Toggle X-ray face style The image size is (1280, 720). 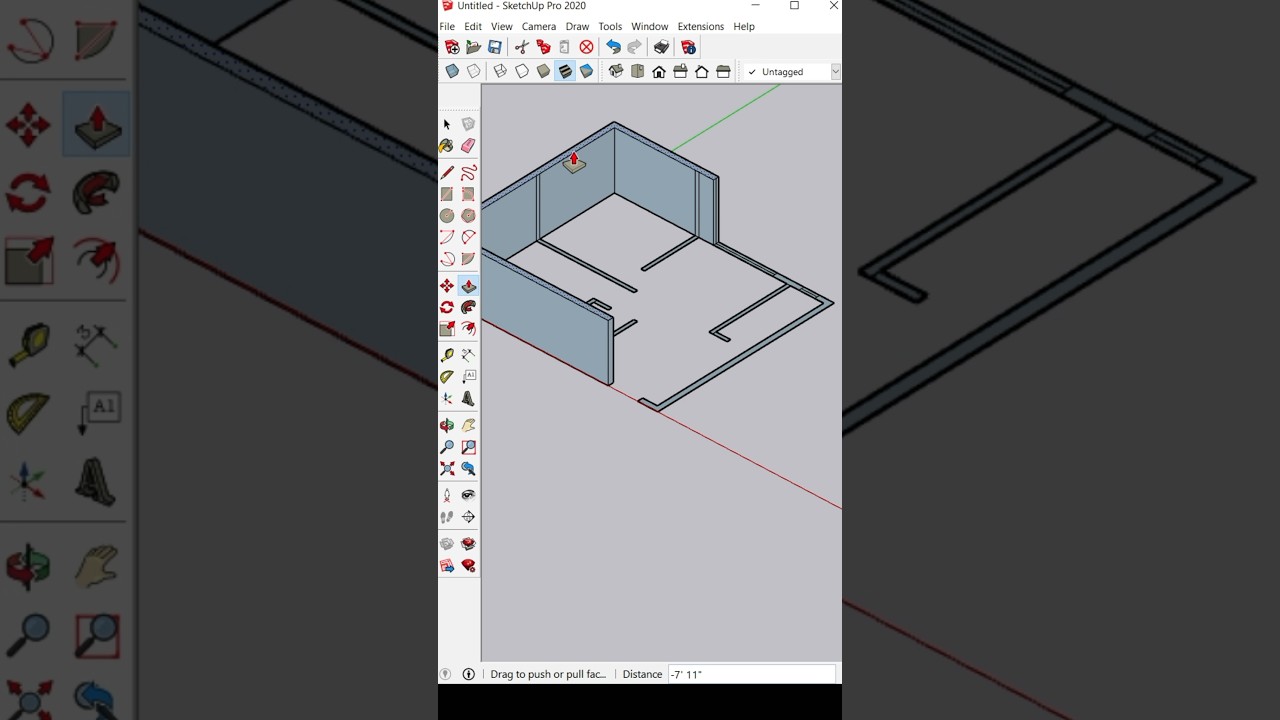click(x=452, y=71)
